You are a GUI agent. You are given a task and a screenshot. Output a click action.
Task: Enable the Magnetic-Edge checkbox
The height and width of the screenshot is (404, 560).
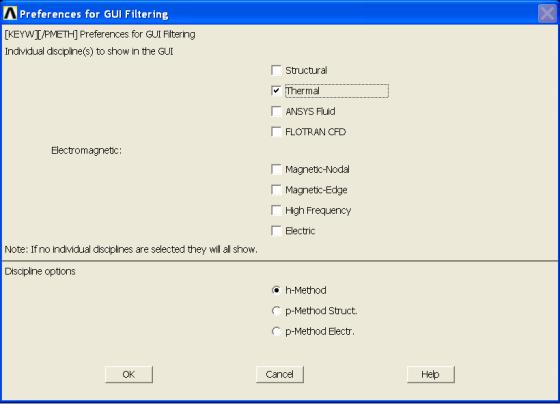point(276,190)
